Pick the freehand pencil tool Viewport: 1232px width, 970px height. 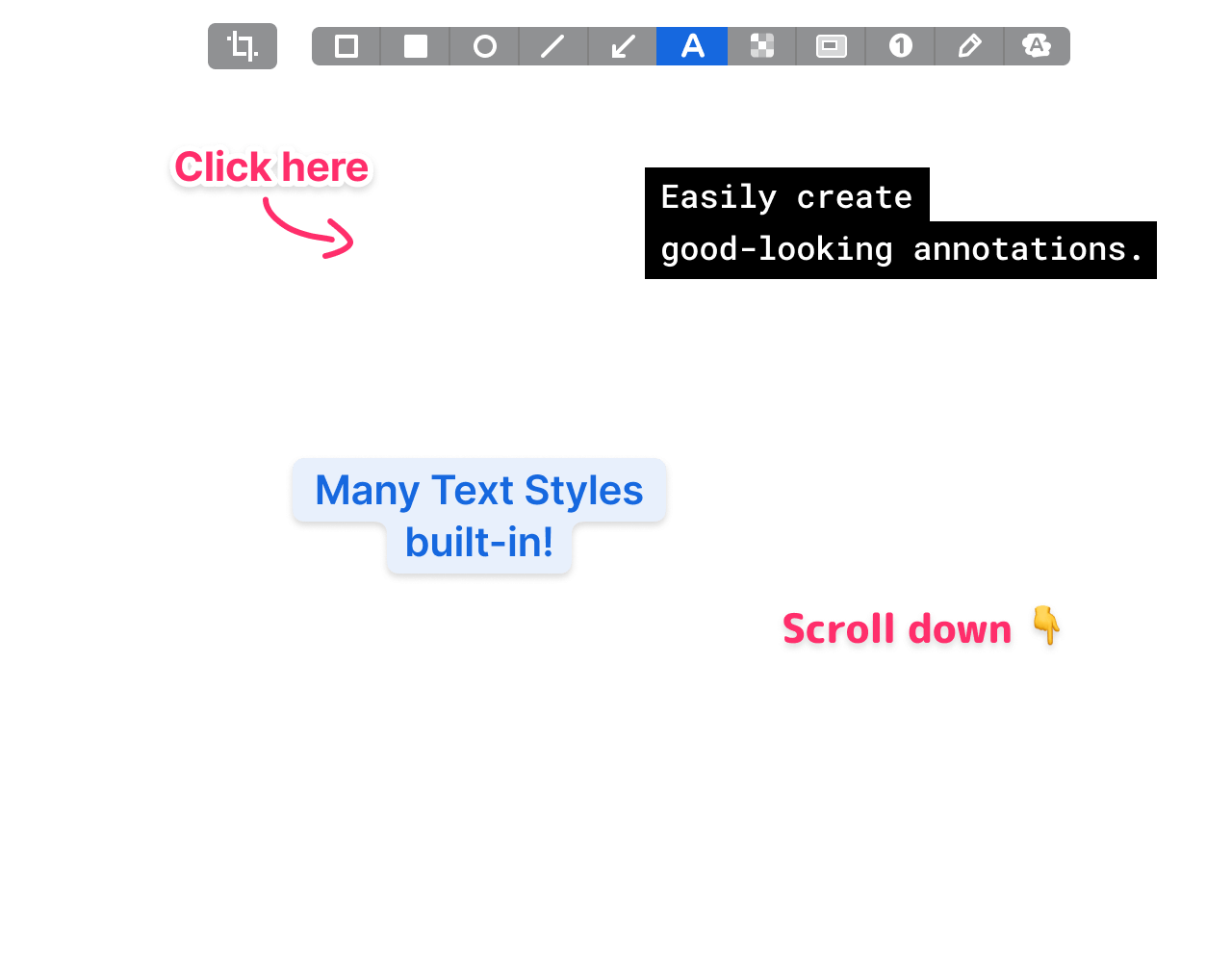click(x=969, y=46)
